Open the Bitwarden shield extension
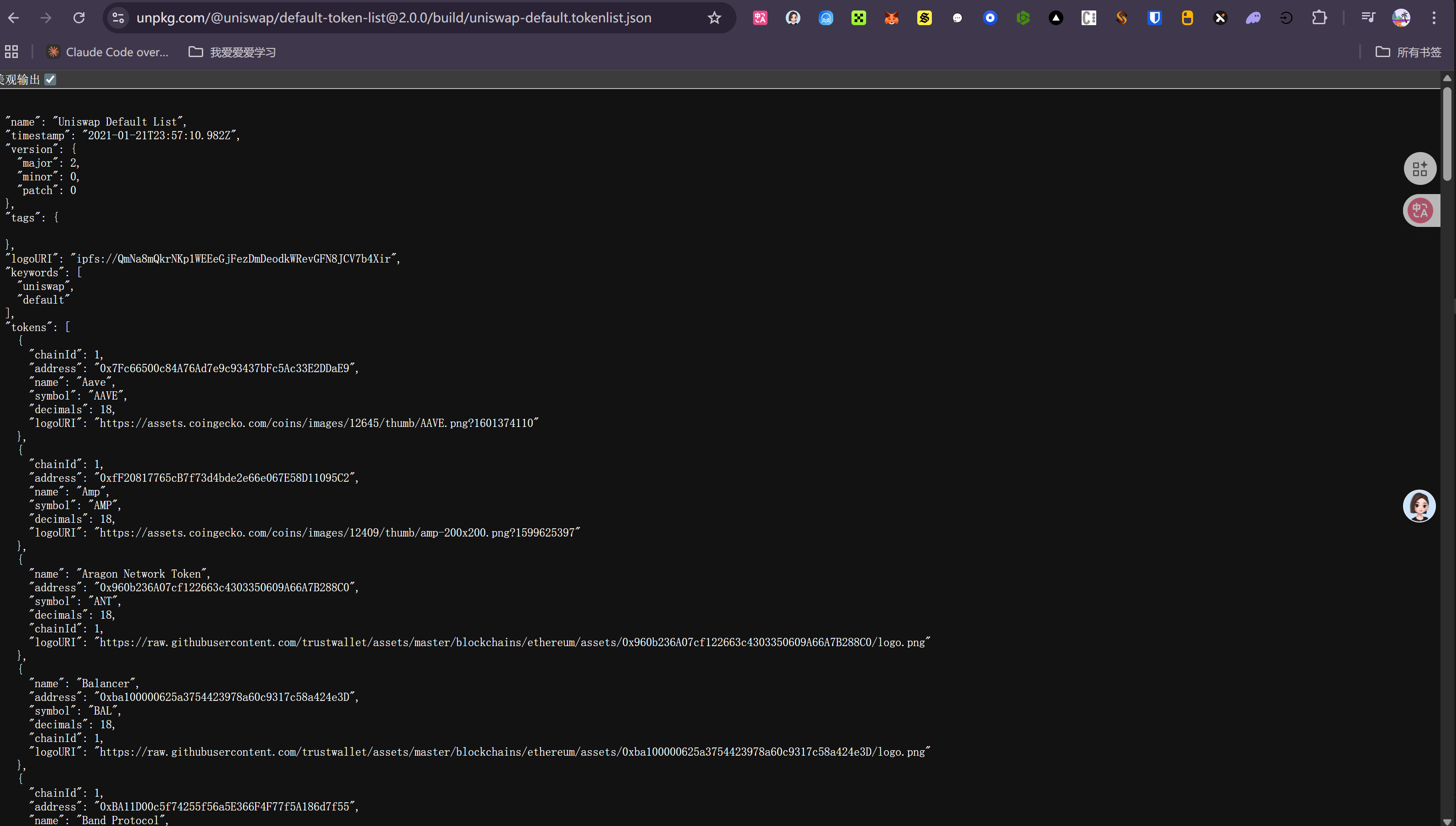This screenshot has width=1456, height=826. coord(1154,18)
